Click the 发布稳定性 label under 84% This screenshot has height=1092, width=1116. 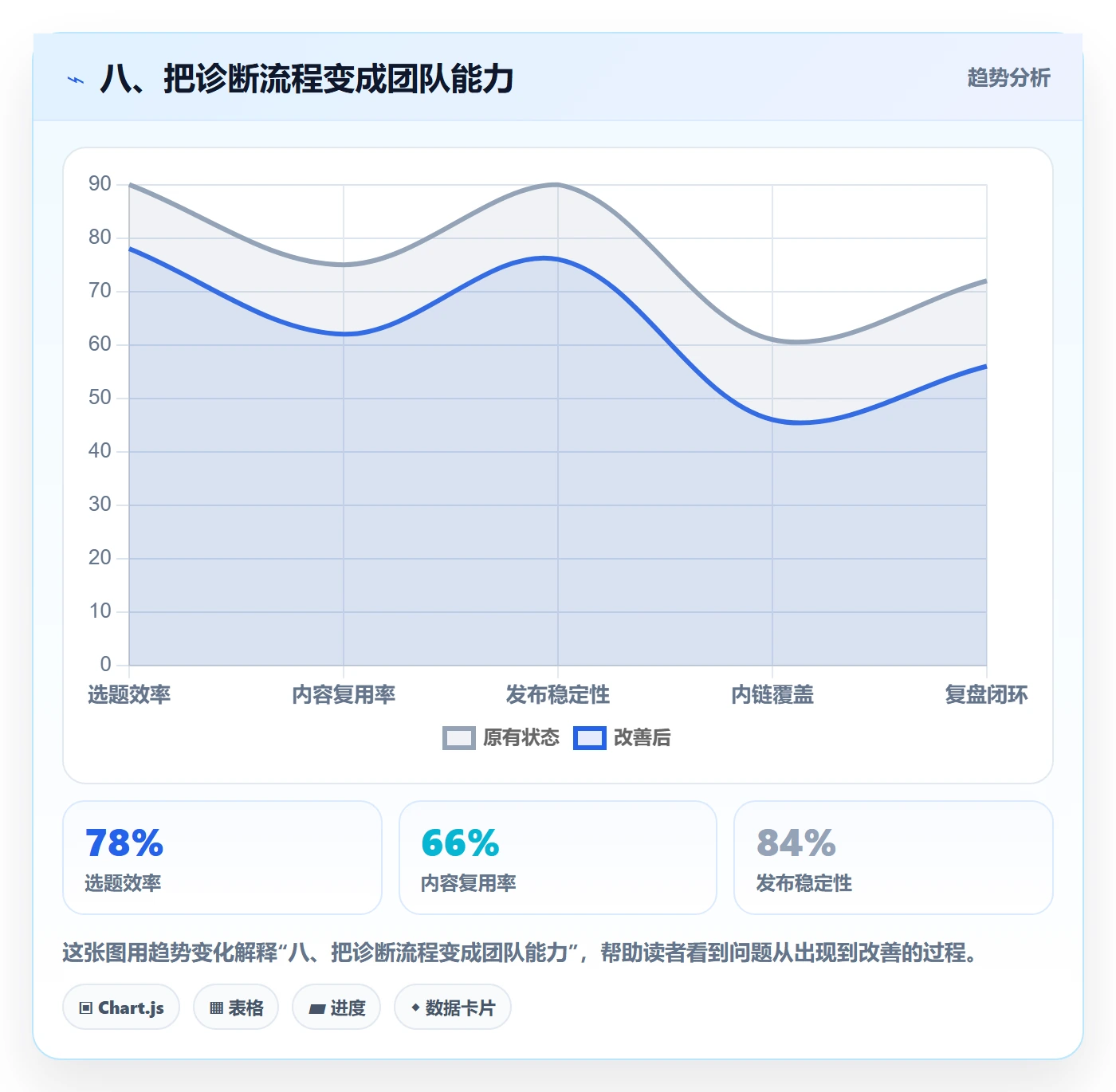(x=804, y=883)
